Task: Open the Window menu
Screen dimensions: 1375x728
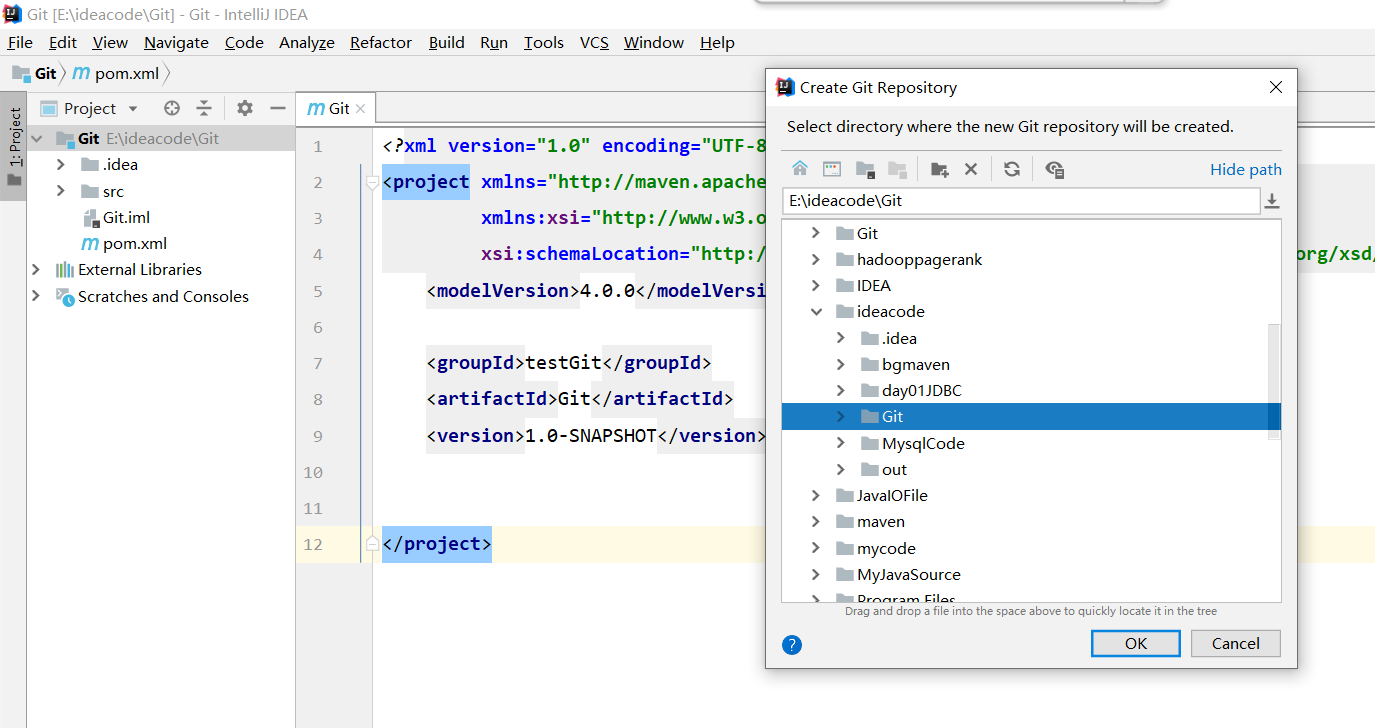Action: (654, 42)
